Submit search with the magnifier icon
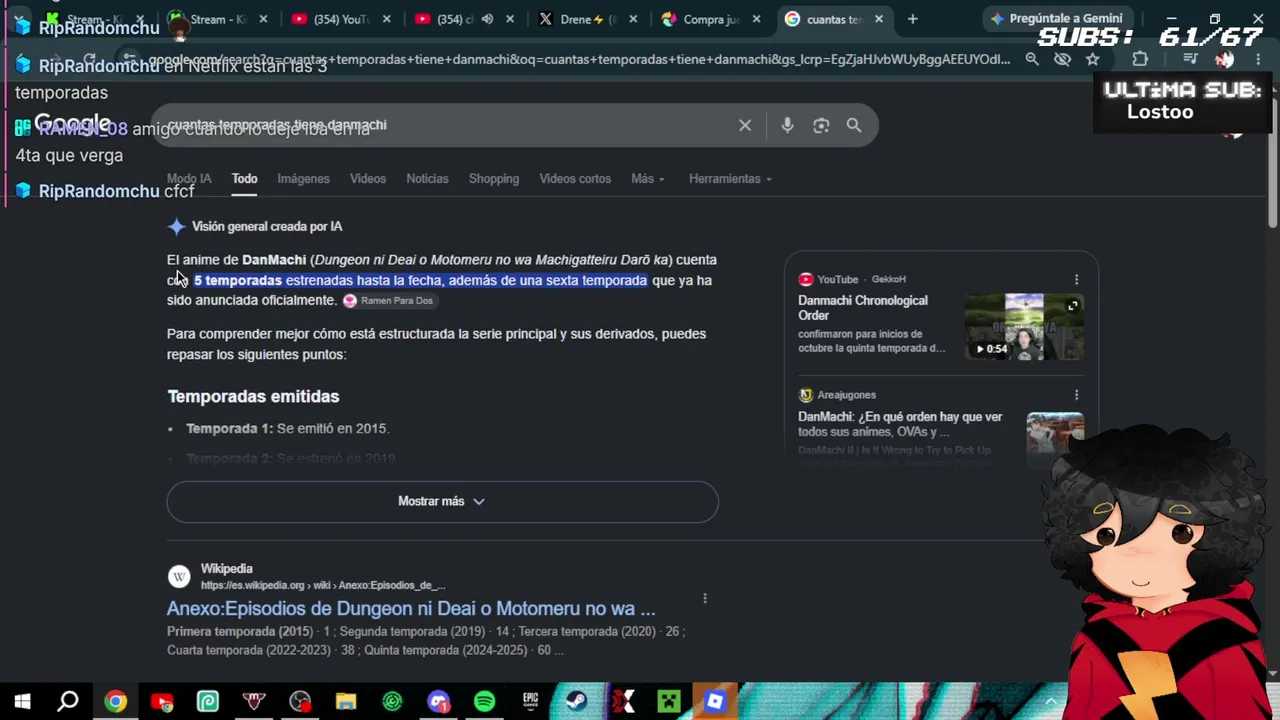Viewport: 1280px width, 720px height. (854, 125)
